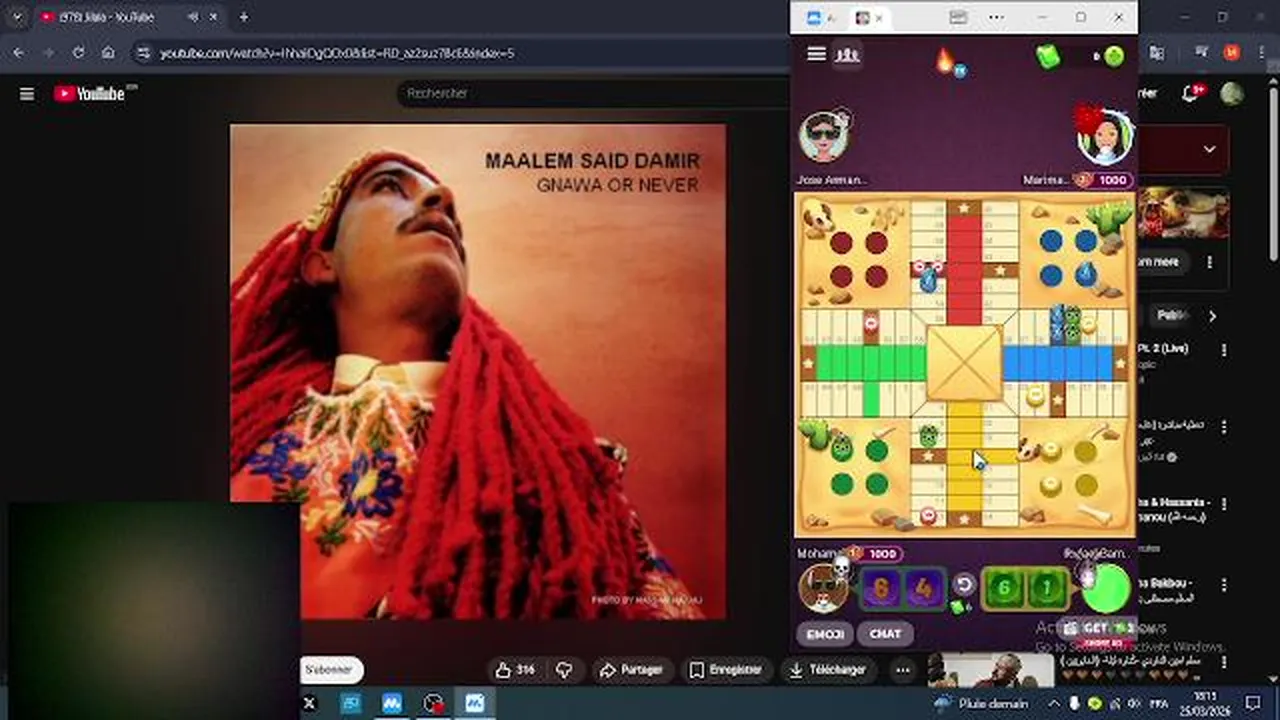1280x720 pixels.
Task: Click the S'abonner subscribe button
Action: (x=330, y=670)
